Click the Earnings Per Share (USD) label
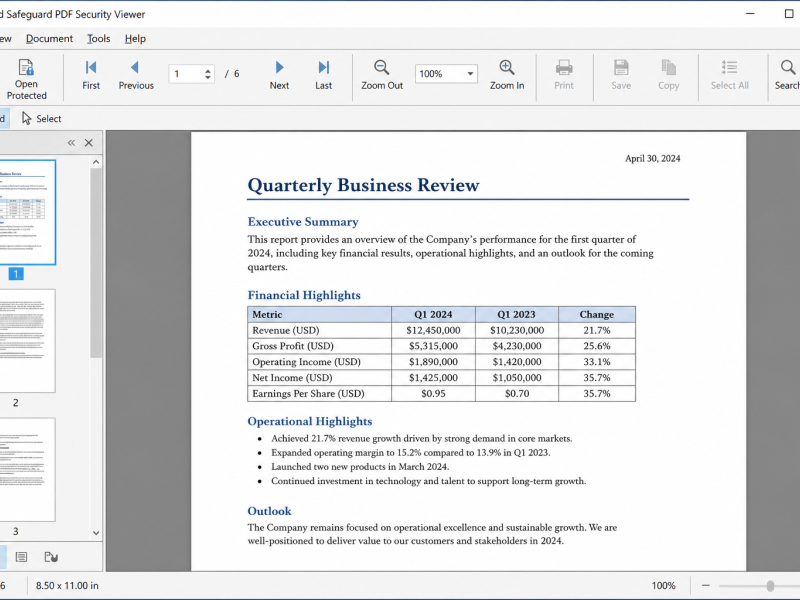 [308, 394]
